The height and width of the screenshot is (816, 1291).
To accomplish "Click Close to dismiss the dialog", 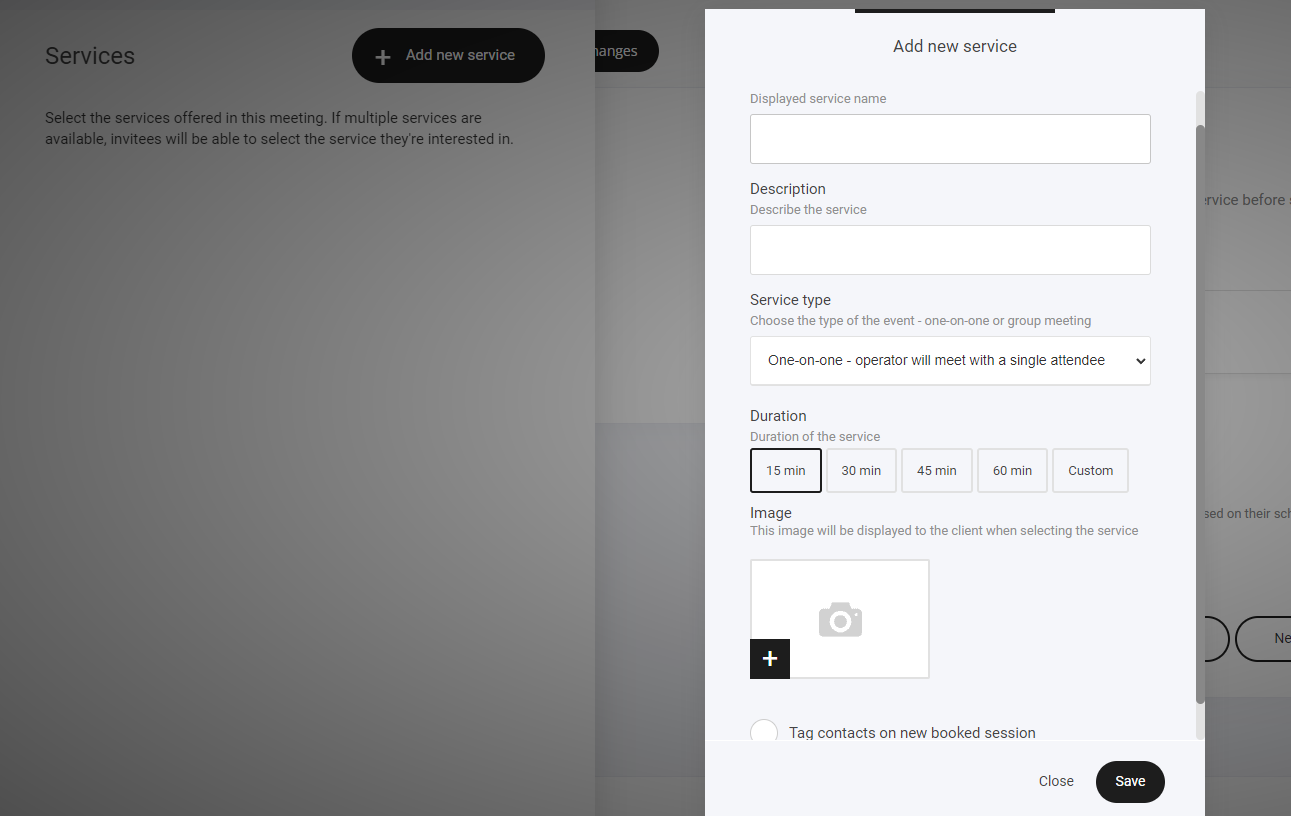I will click(x=1056, y=782).
